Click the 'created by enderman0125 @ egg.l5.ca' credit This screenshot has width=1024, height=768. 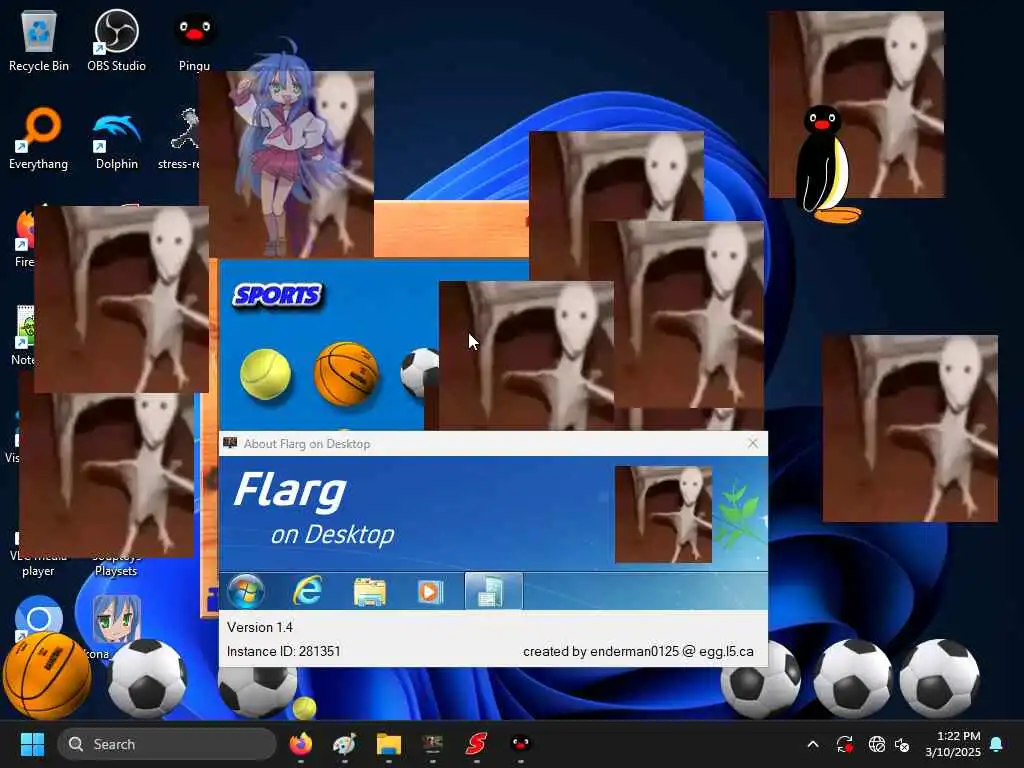(638, 651)
